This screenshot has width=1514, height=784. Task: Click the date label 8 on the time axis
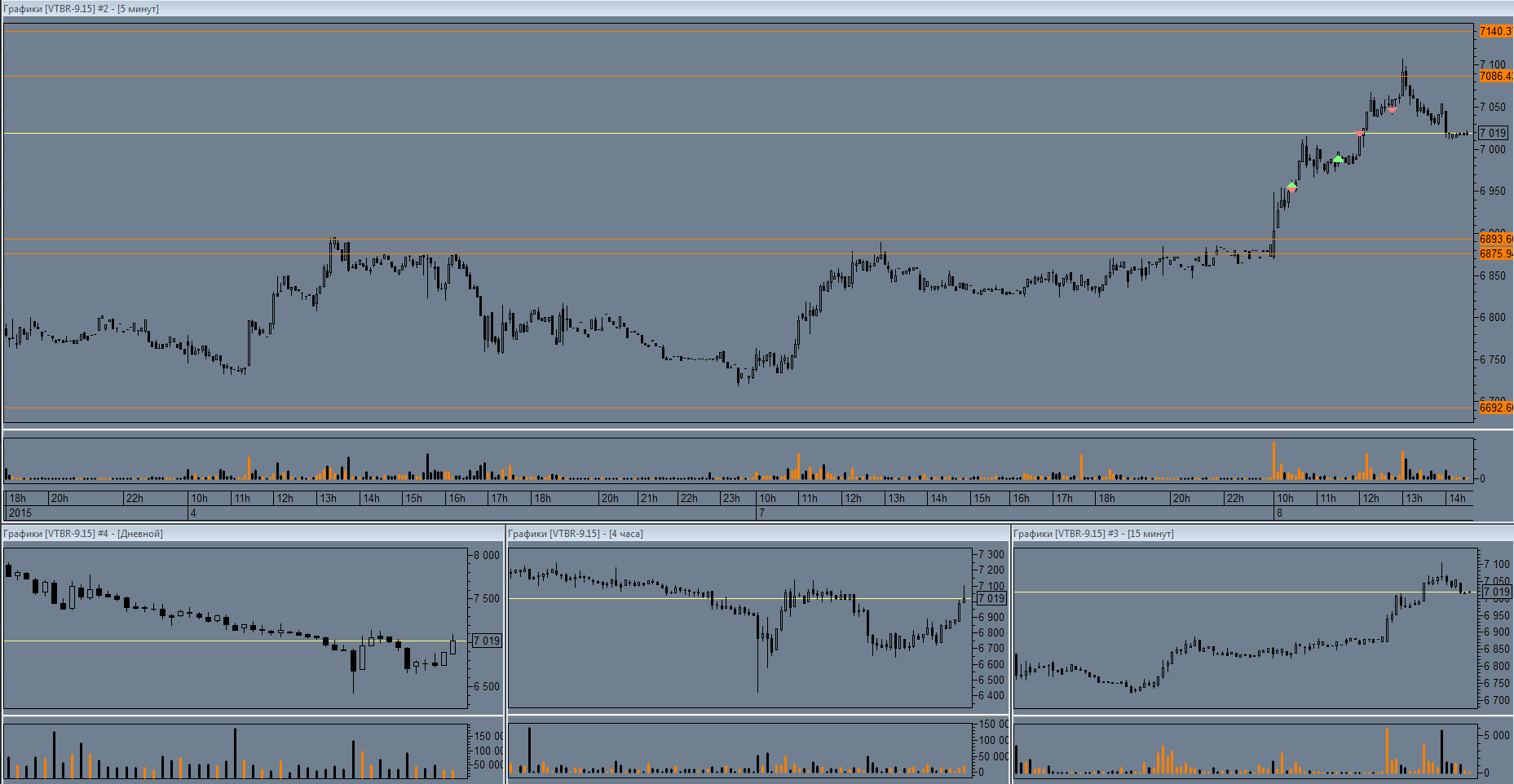click(x=1279, y=513)
